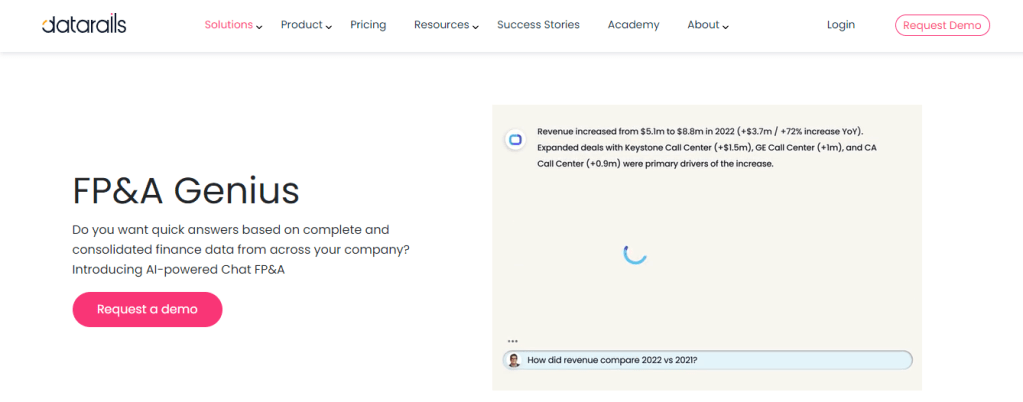Go to Success Stories
This screenshot has height=402, width=1023.
[x=538, y=25]
